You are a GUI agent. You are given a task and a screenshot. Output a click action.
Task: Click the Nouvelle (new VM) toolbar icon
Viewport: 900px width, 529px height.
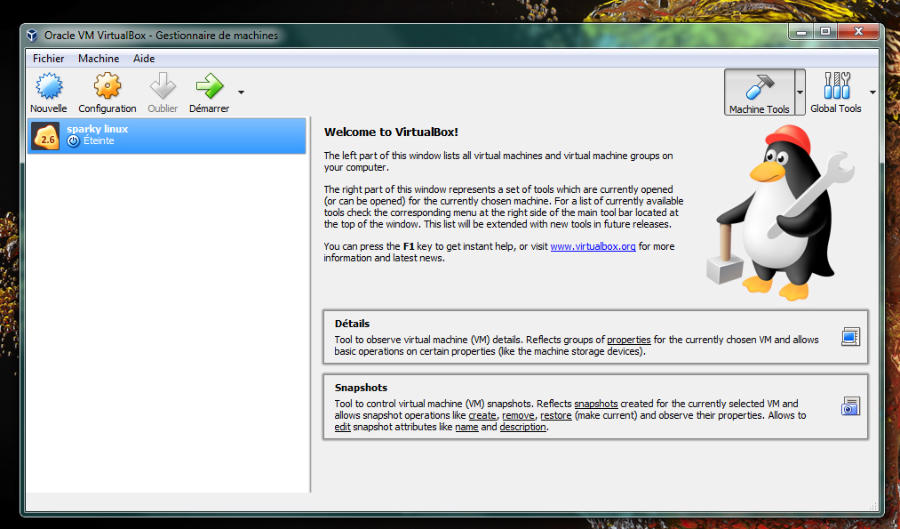click(x=49, y=86)
